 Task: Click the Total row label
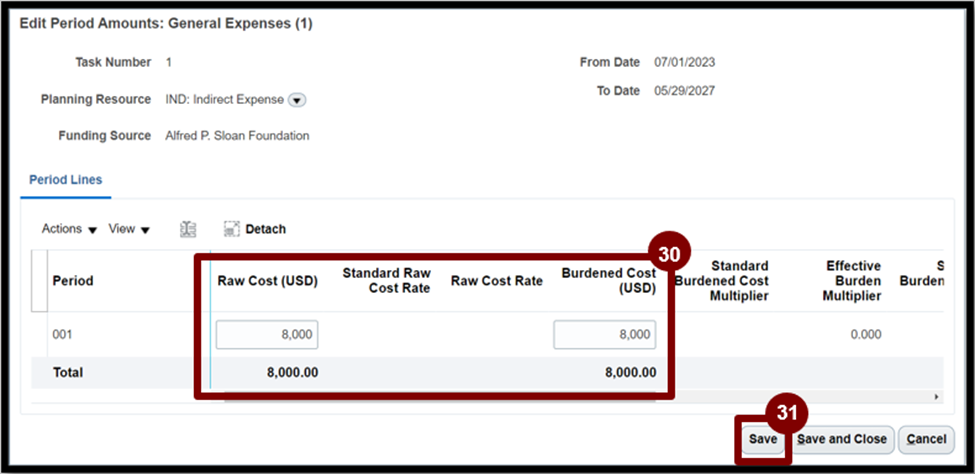(x=68, y=373)
